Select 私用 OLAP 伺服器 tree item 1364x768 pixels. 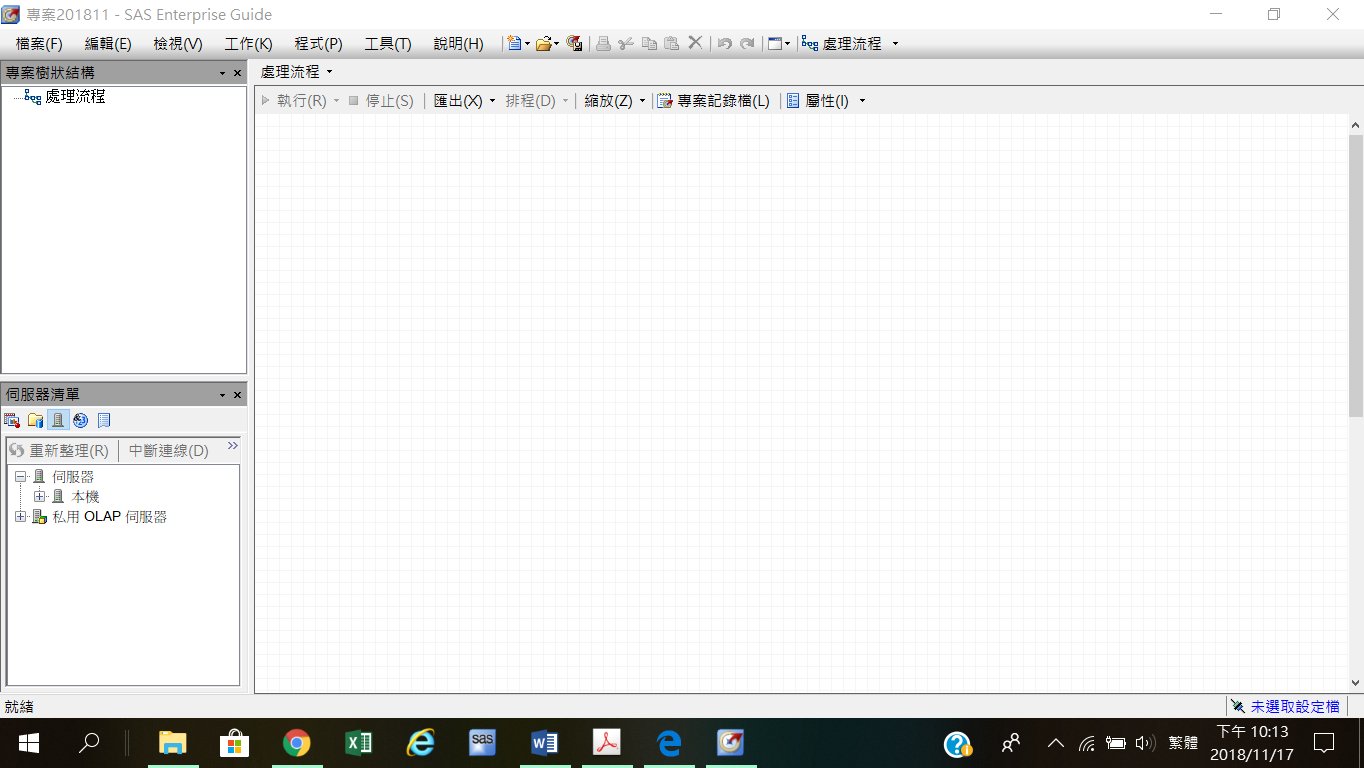click(x=110, y=517)
